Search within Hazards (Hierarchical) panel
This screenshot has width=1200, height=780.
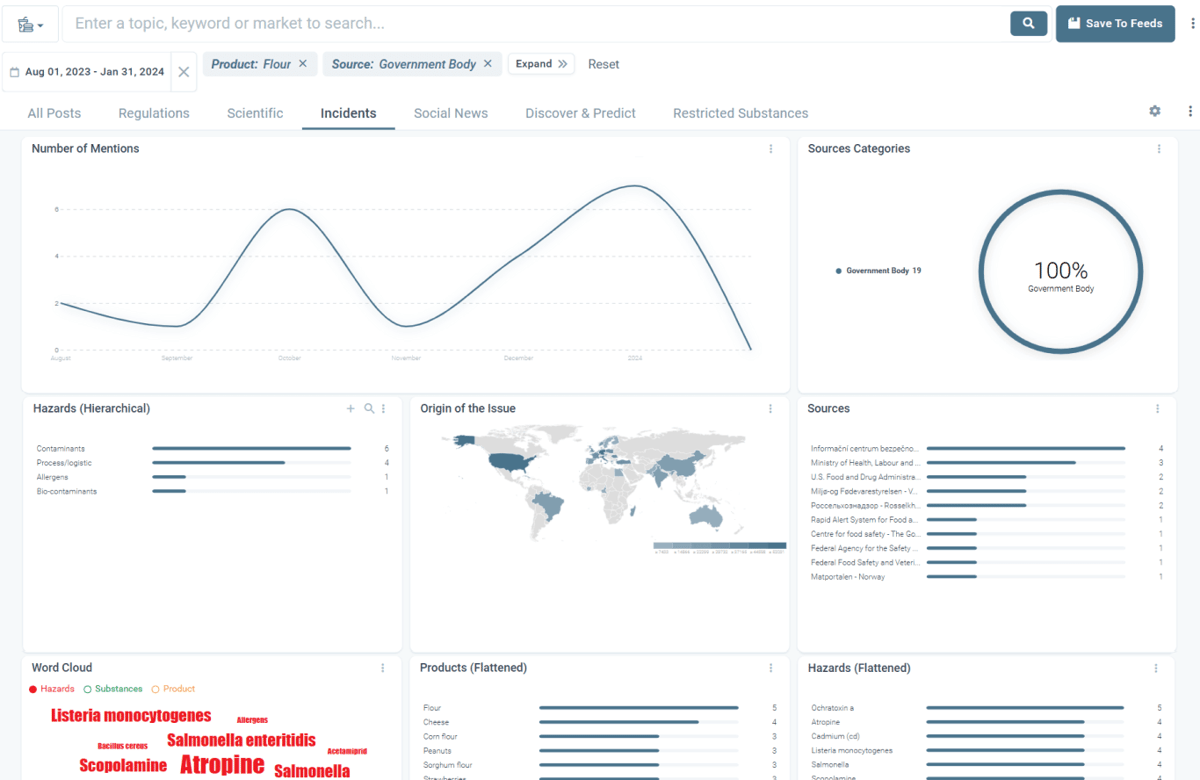369,409
